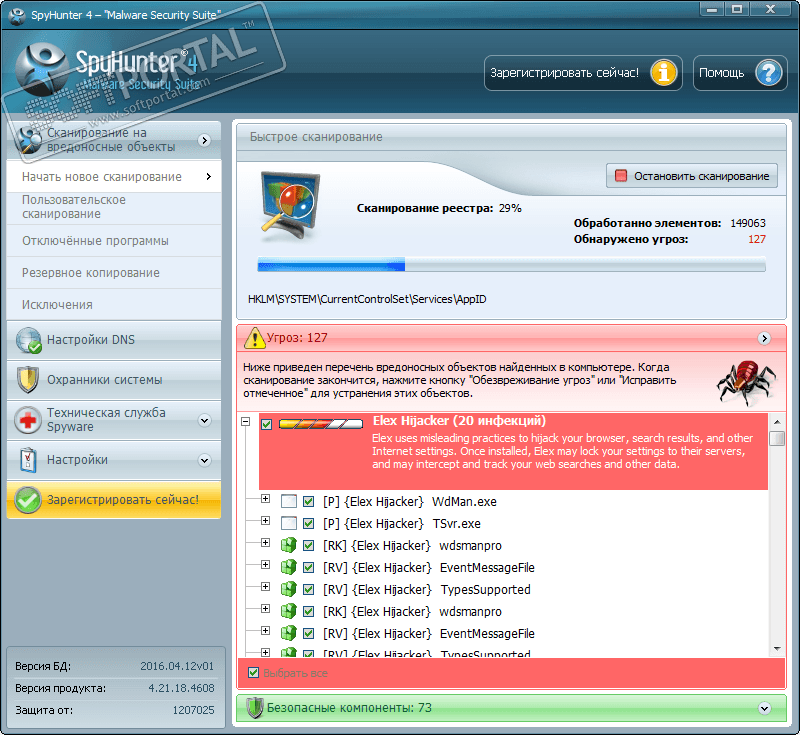Expand the WdMan.exe tree entry
This screenshot has height=735, width=800.
click(265, 498)
